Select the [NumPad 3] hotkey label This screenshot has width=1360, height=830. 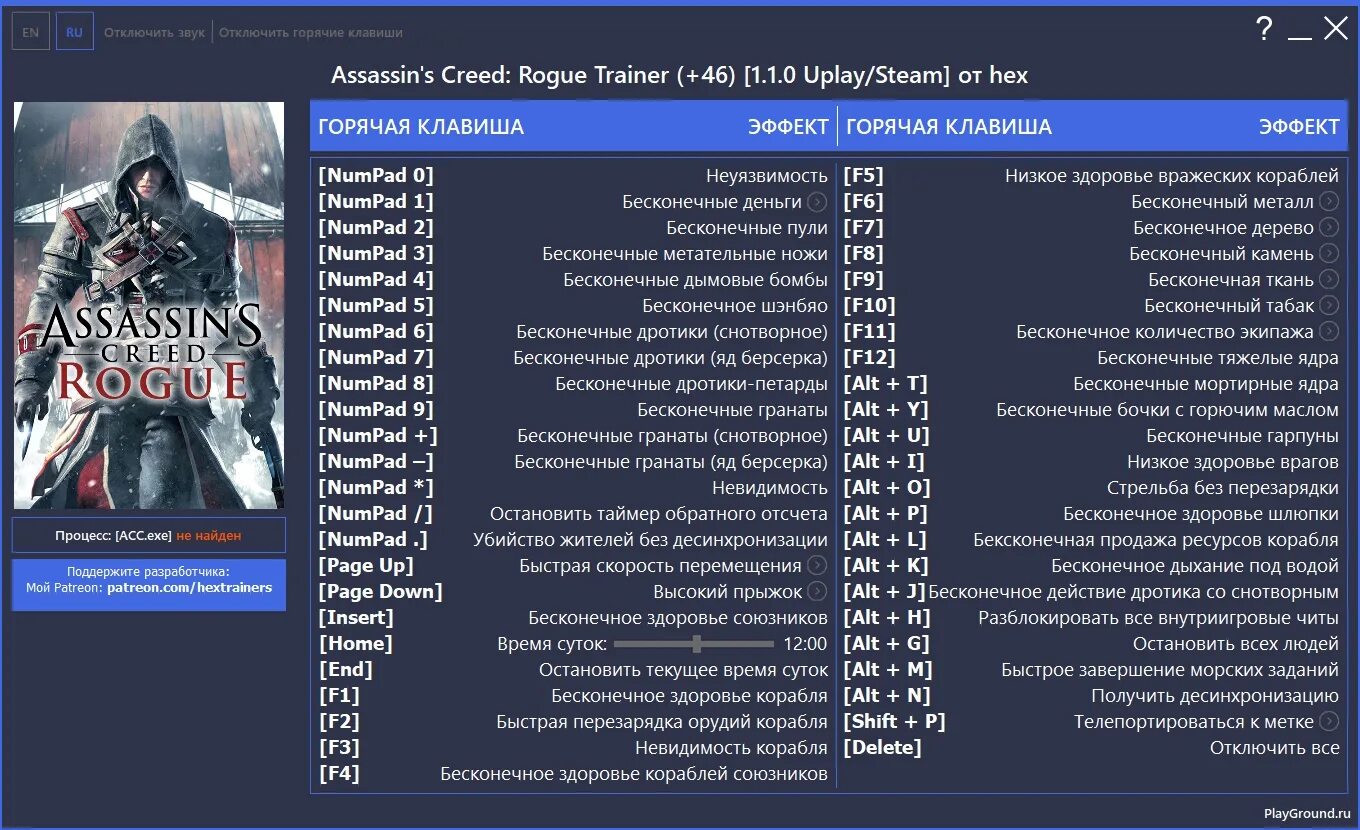coord(376,254)
